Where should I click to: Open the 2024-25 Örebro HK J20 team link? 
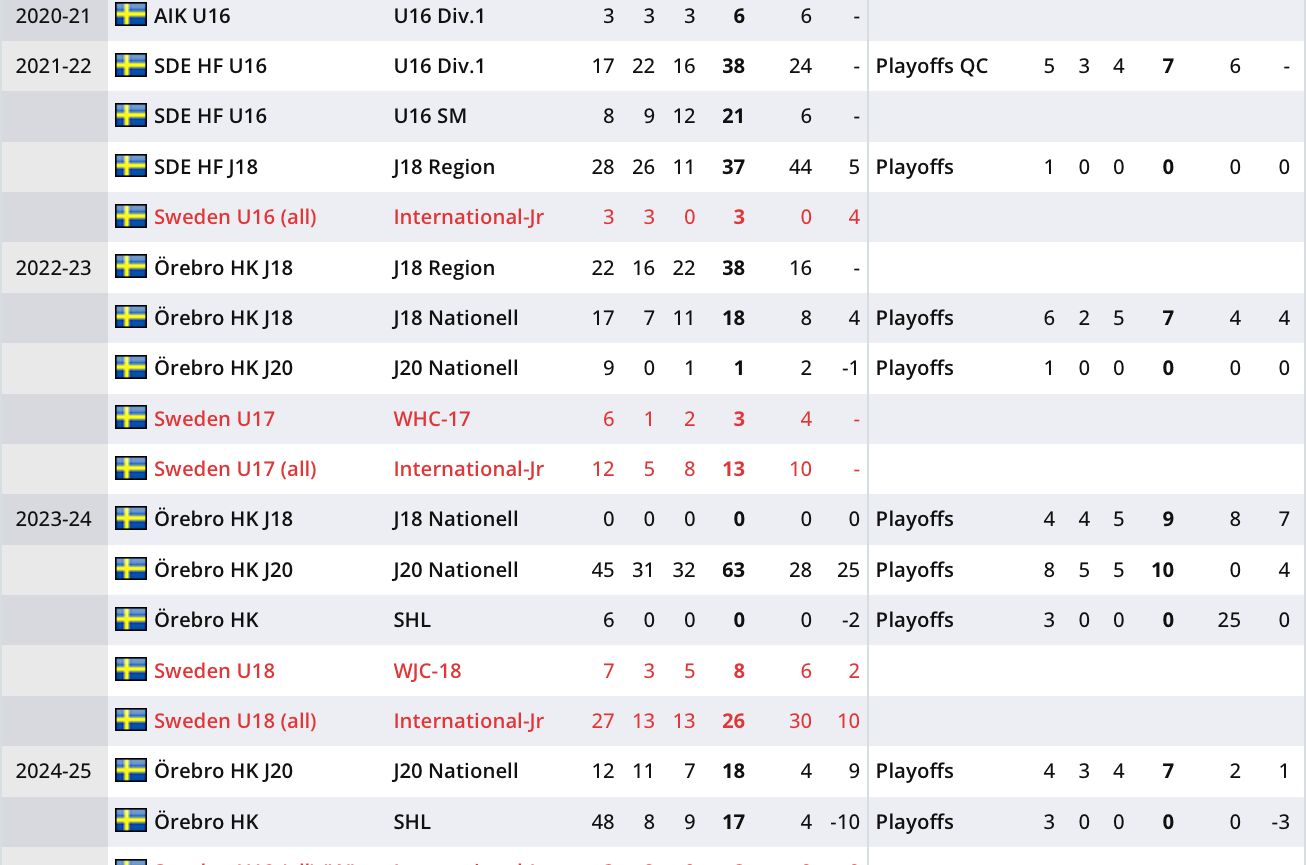223,771
